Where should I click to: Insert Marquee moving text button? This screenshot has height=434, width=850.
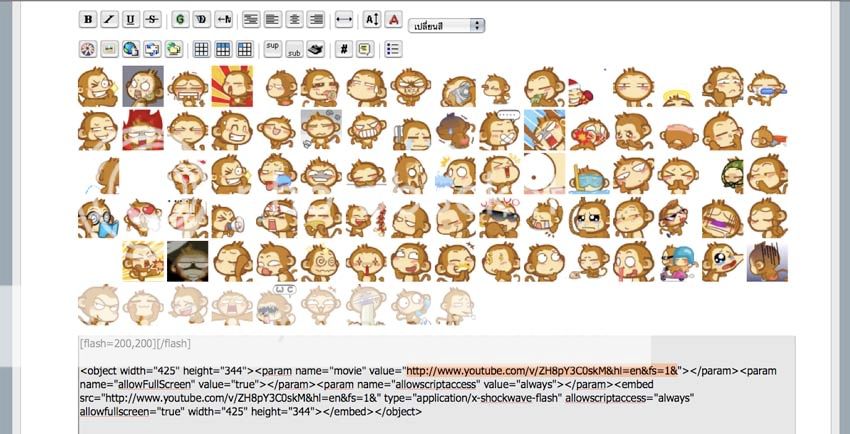(x=223, y=20)
